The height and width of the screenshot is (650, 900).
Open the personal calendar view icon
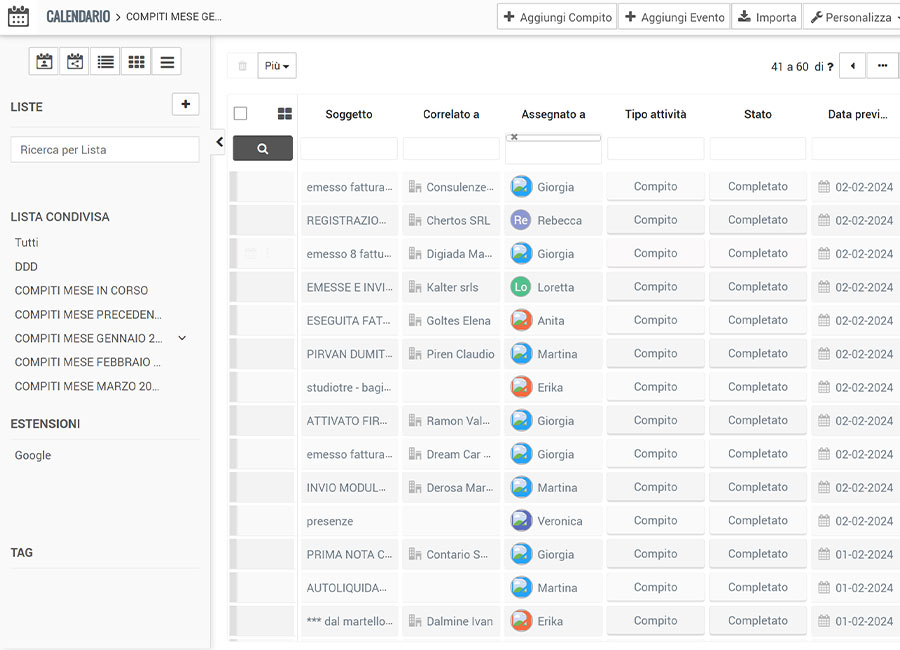pyautogui.click(x=44, y=62)
